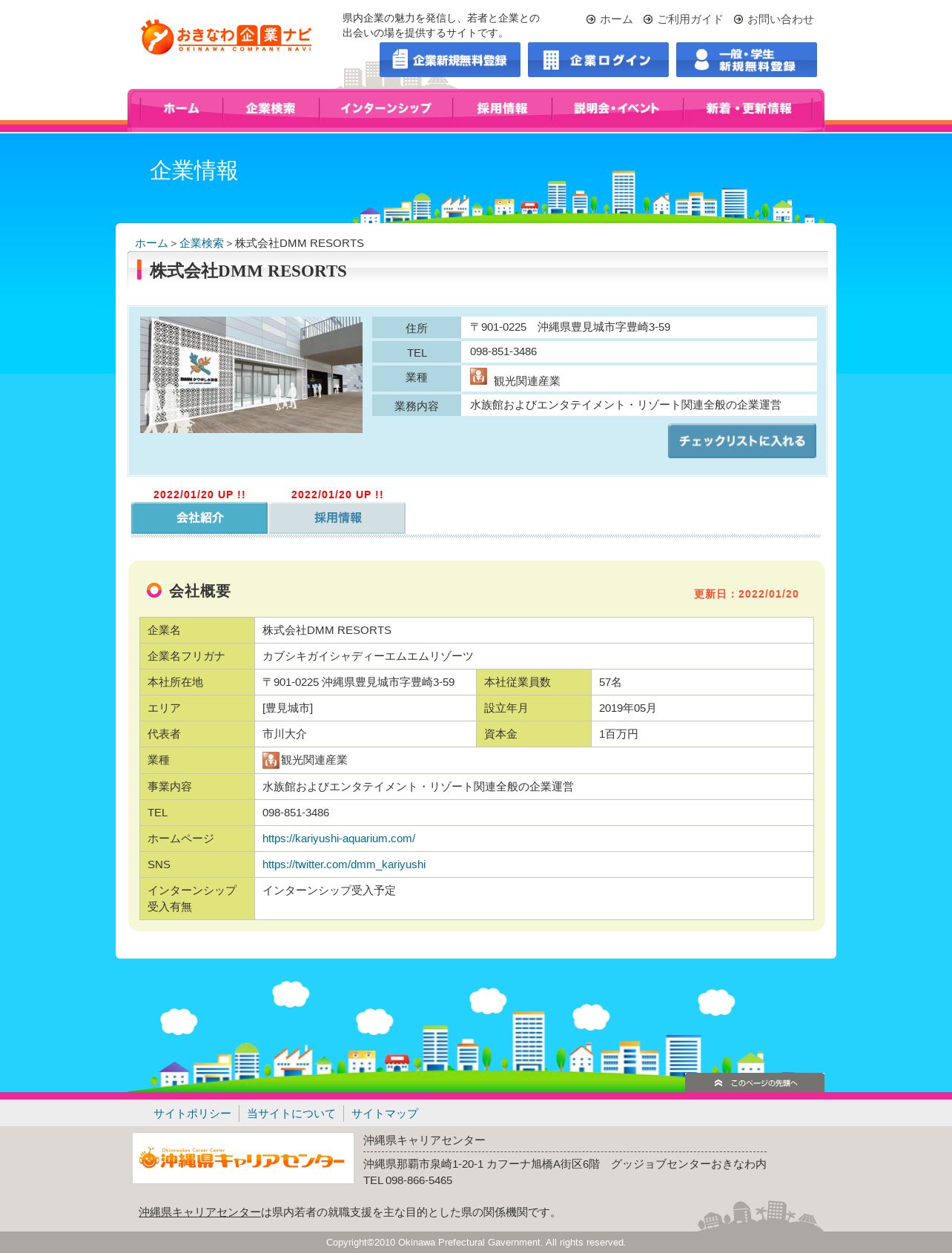
Task: Open the サイトマップ footer link
Action: tap(385, 1114)
